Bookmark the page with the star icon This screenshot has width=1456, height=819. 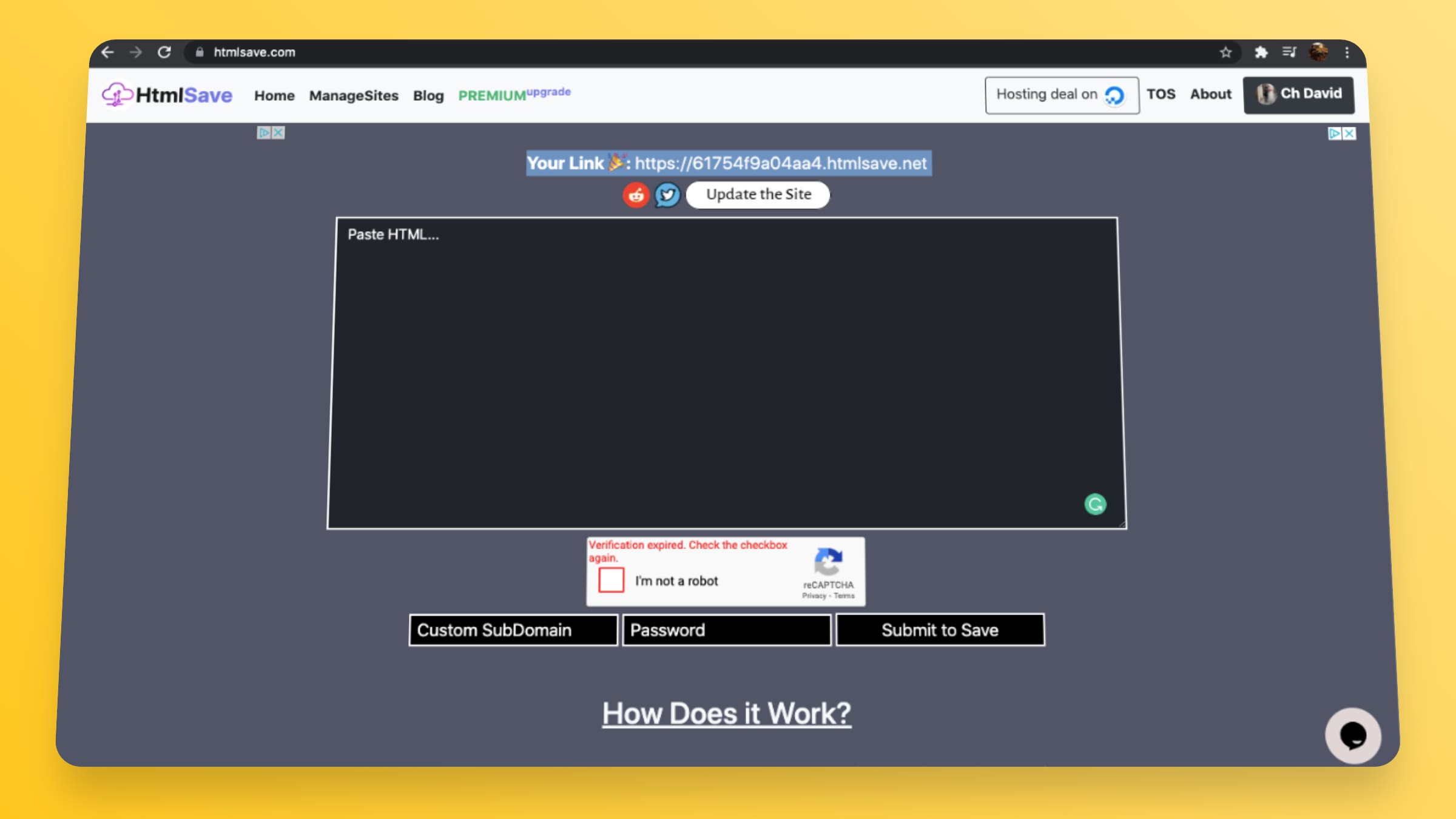[x=1225, y=53]
